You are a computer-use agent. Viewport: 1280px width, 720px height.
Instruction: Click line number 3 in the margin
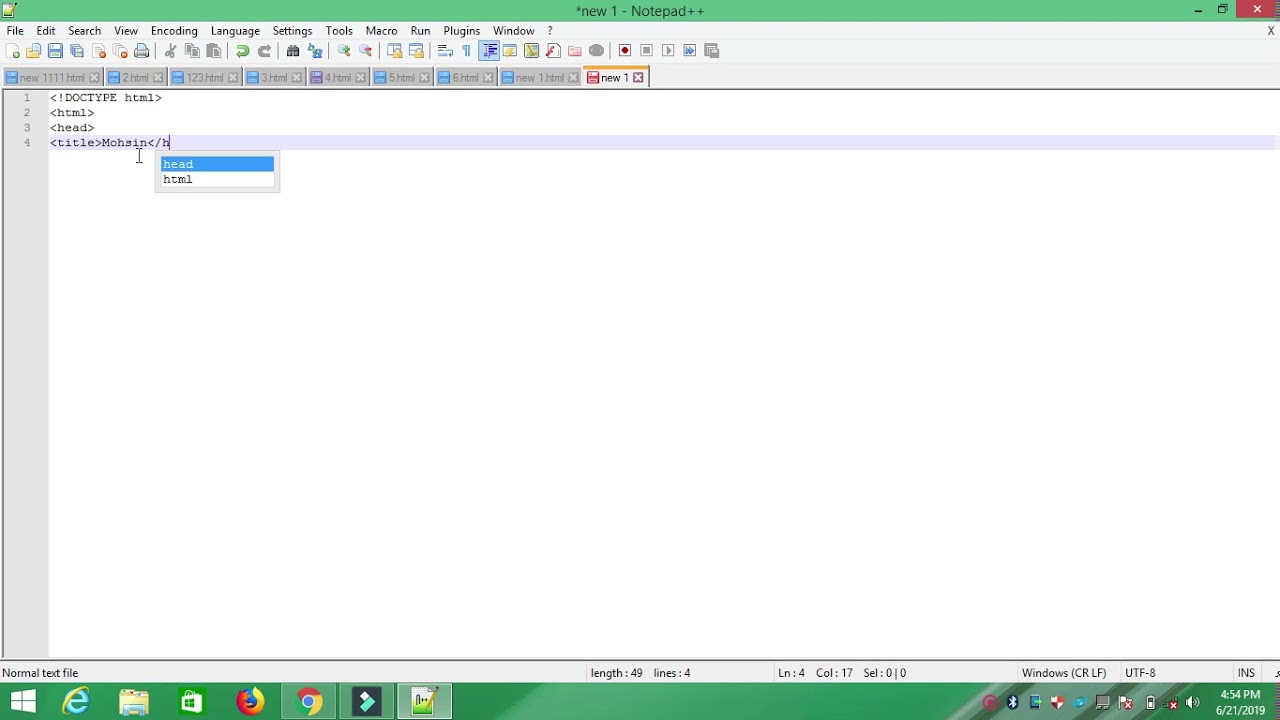coord(27,128)
